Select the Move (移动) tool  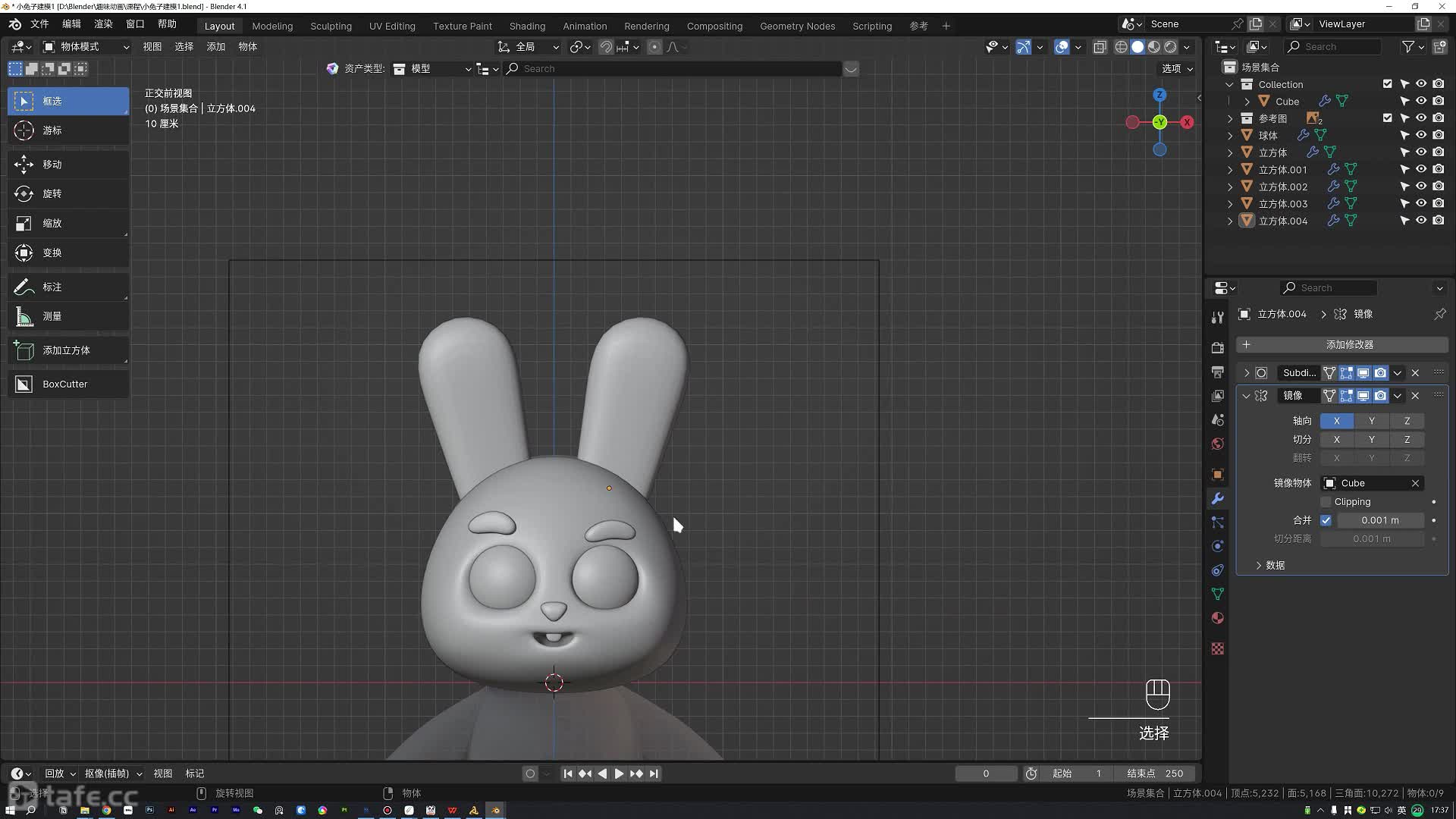pyautogui.click(x=68, y=164)
